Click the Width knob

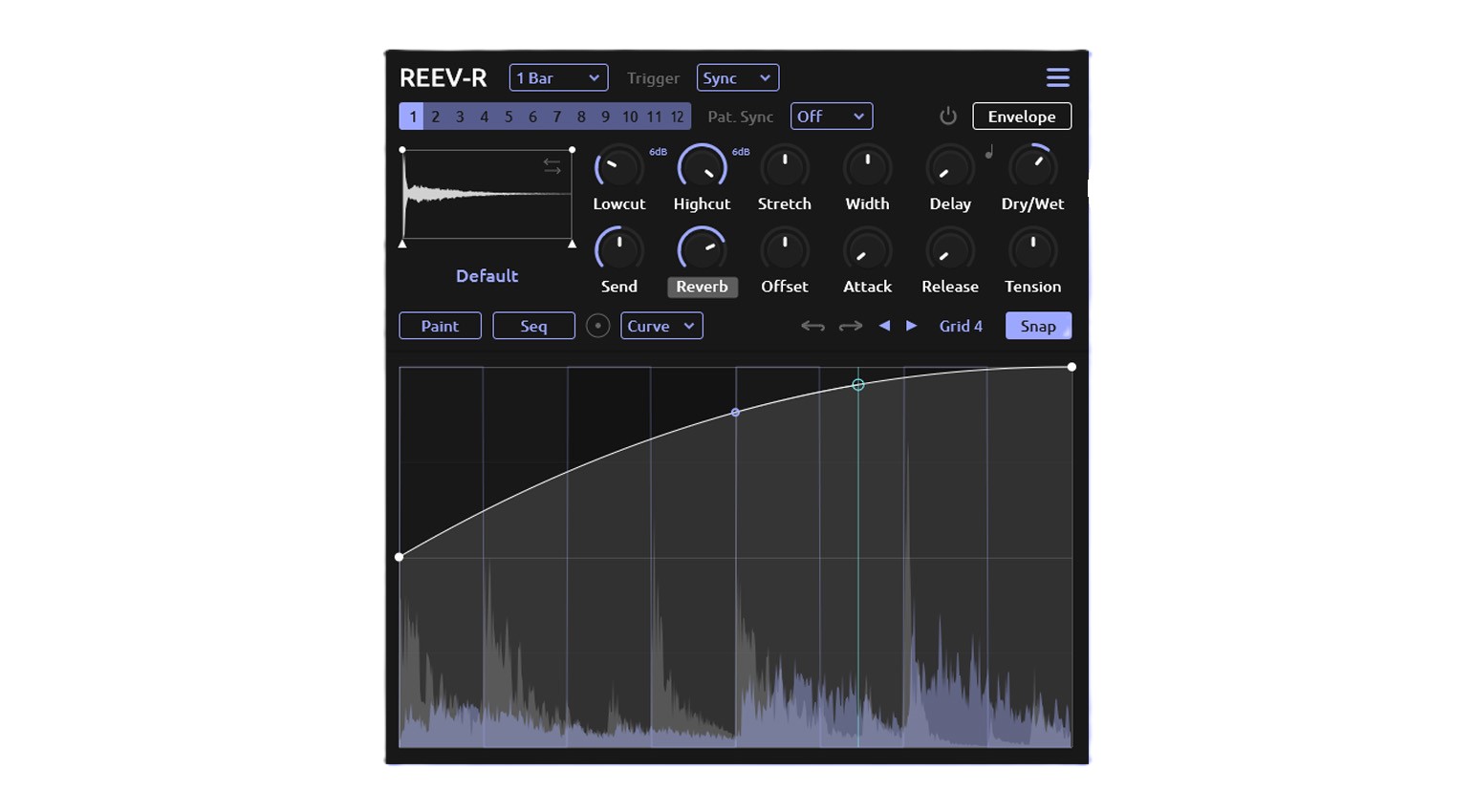coord(867,168)
